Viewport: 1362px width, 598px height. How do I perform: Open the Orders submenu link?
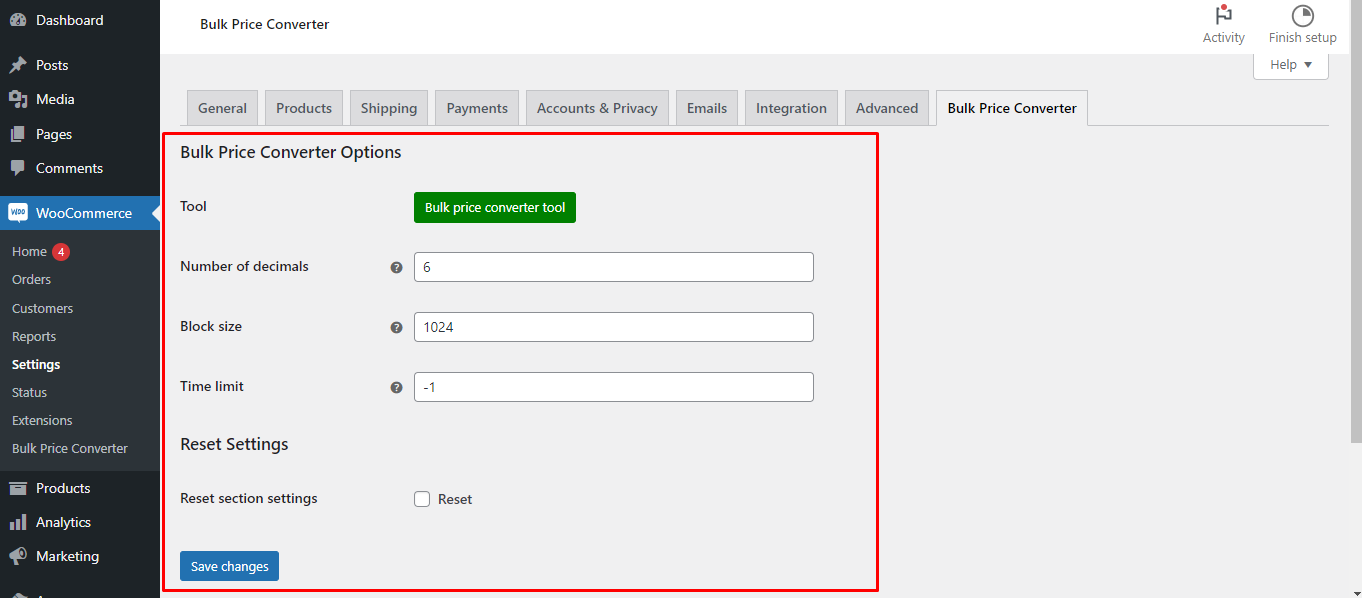tap(31, 280)
